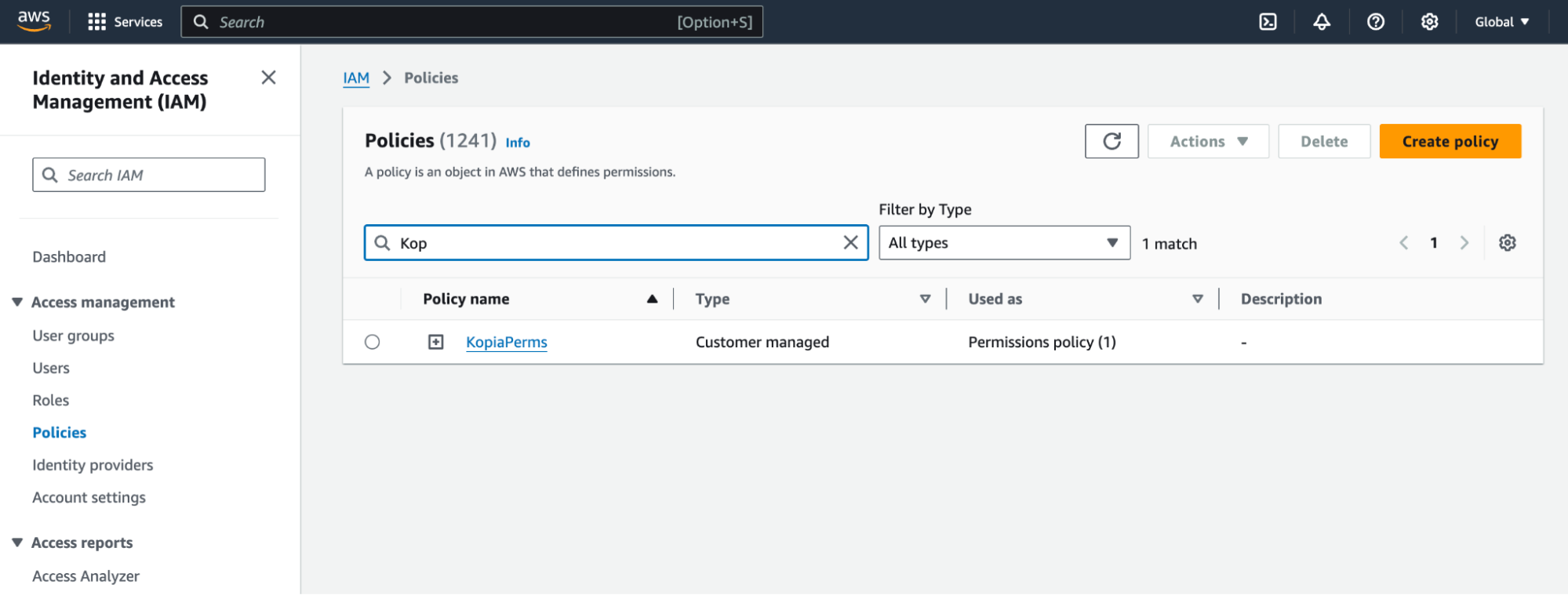Click the AWS logo home icon

(34, 21)
